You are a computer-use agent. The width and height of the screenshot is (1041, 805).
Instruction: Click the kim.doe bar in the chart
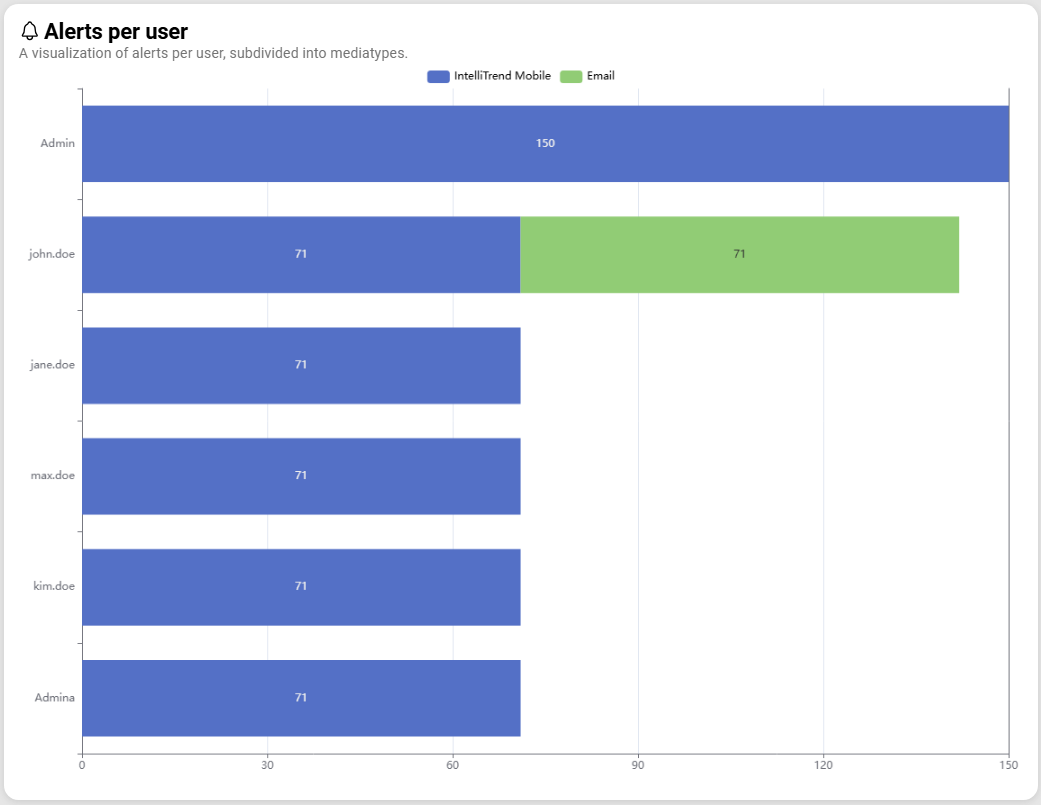(301, 587)
